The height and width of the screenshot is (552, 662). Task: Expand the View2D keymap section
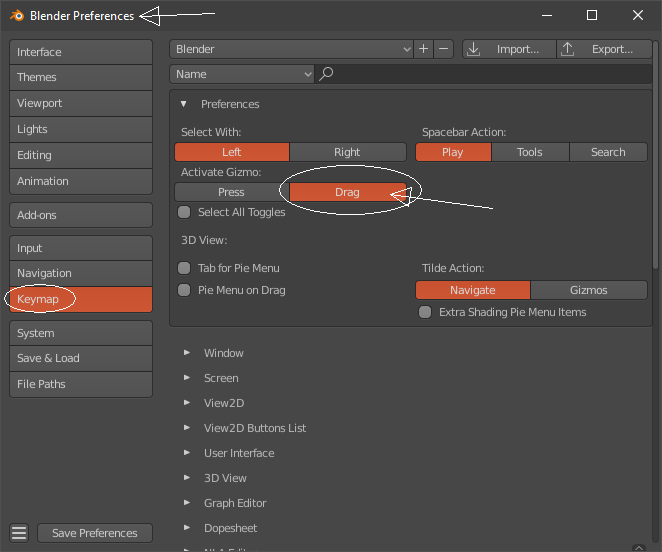click(x=187, y=402)
